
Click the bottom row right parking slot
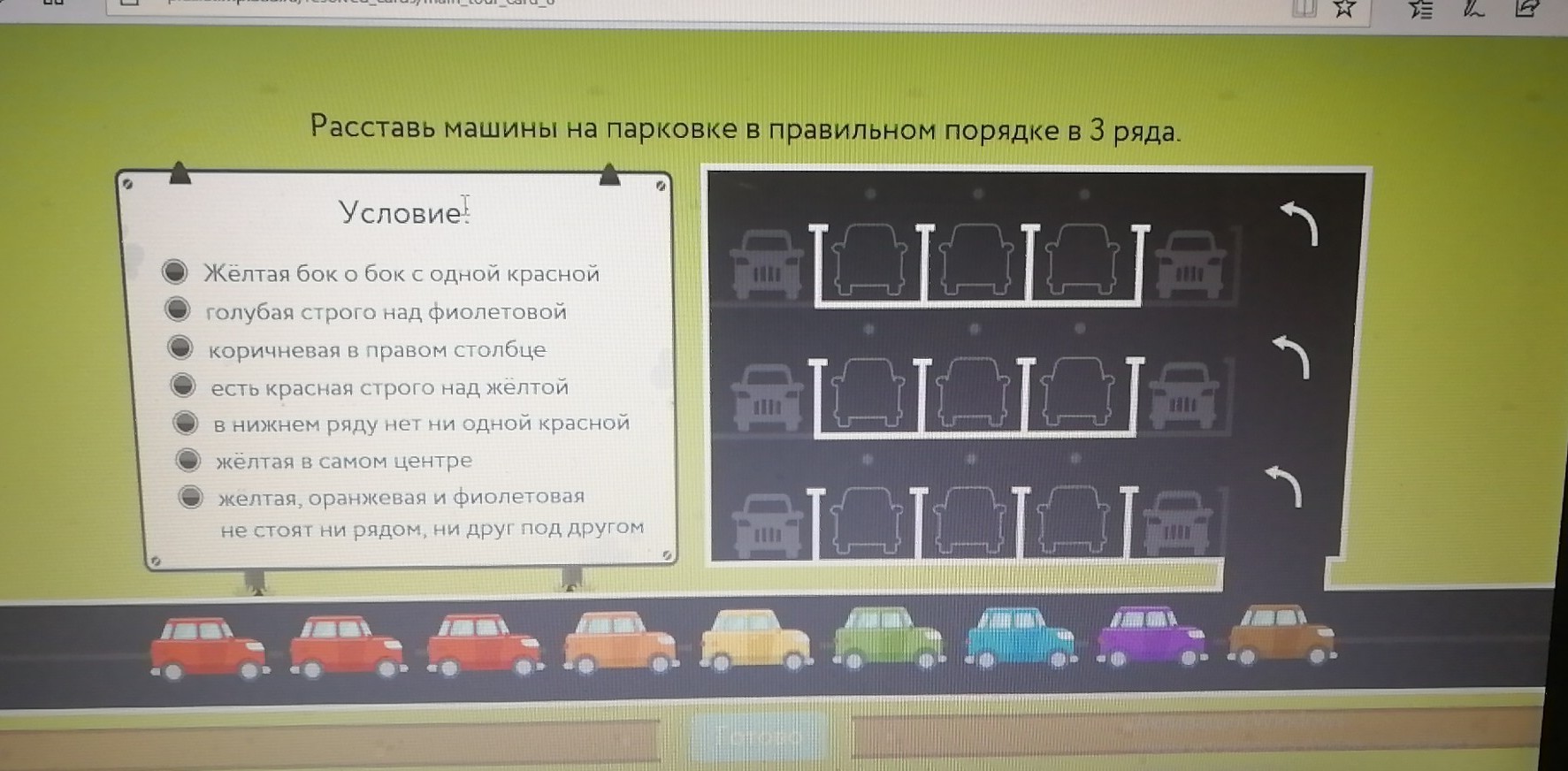pos(1073,522)
